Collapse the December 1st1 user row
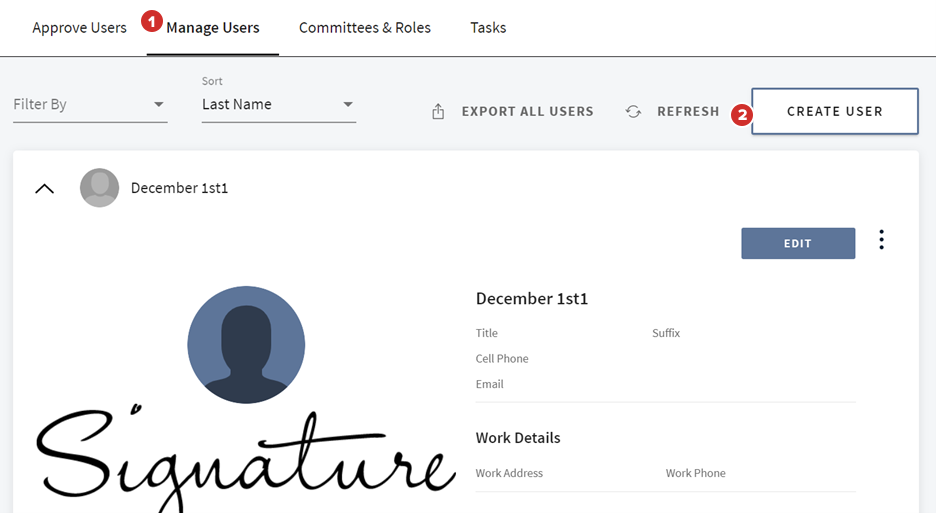The image size is (936, 513). 44,188
